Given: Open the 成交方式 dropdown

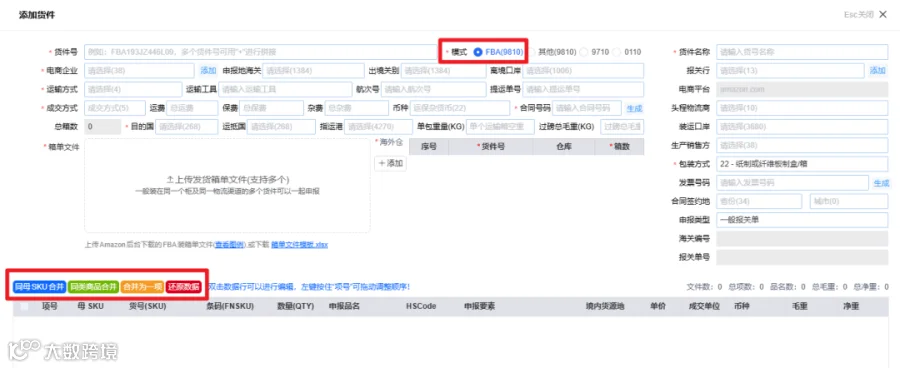Looking at the screenshot, I should [114, 108].
